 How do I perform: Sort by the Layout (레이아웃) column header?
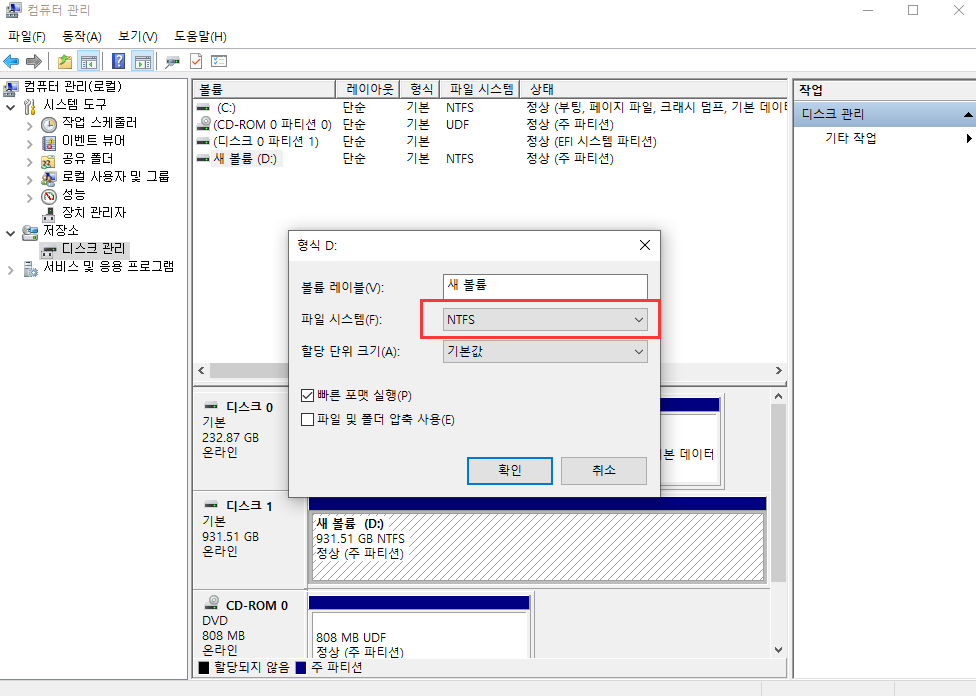click(x=368, y=89)
